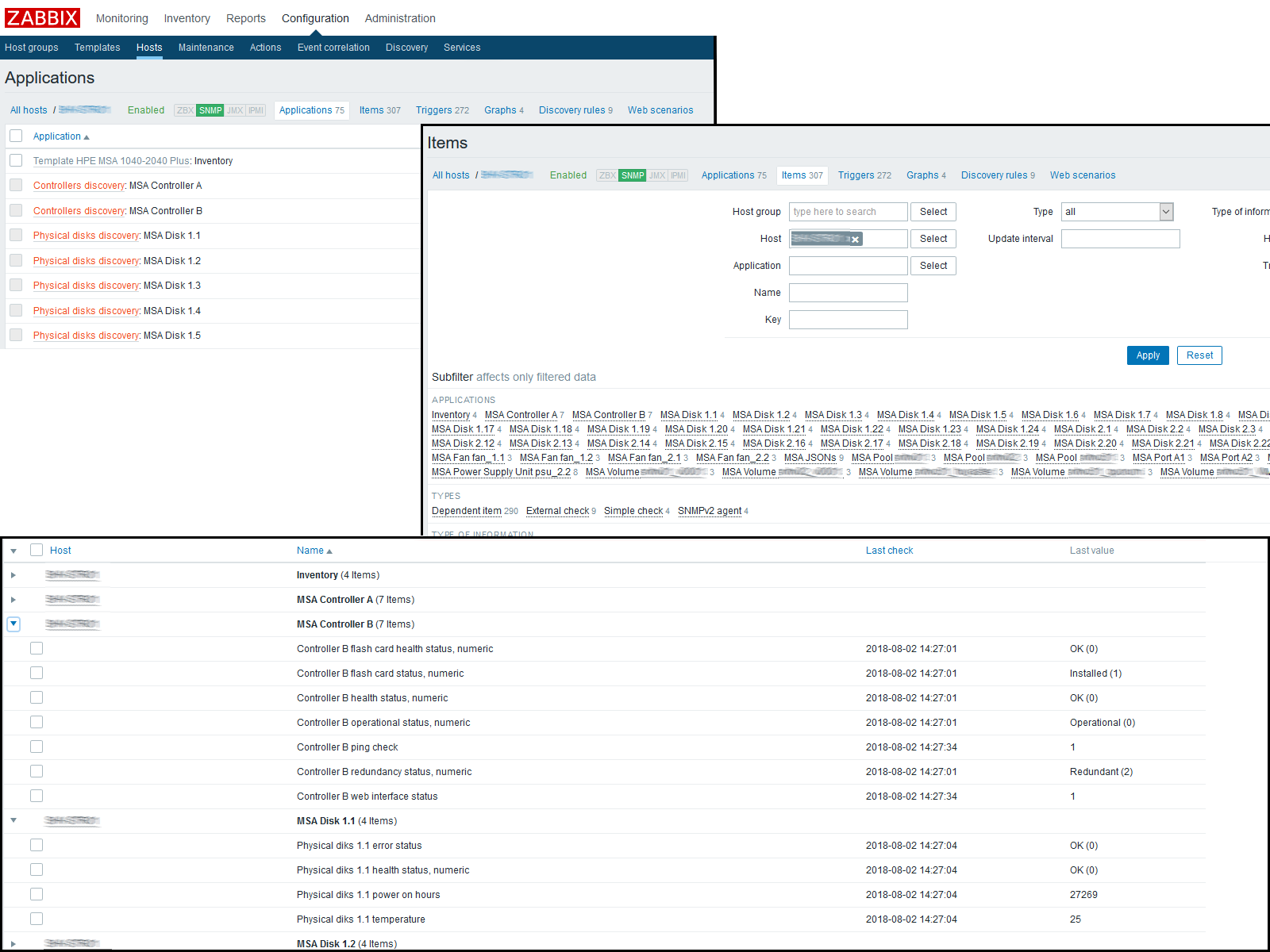This screenshot has height=952, width=1270.
Task: Click the Apply button in the Items filter
Action: click(x=1148, y=355)
